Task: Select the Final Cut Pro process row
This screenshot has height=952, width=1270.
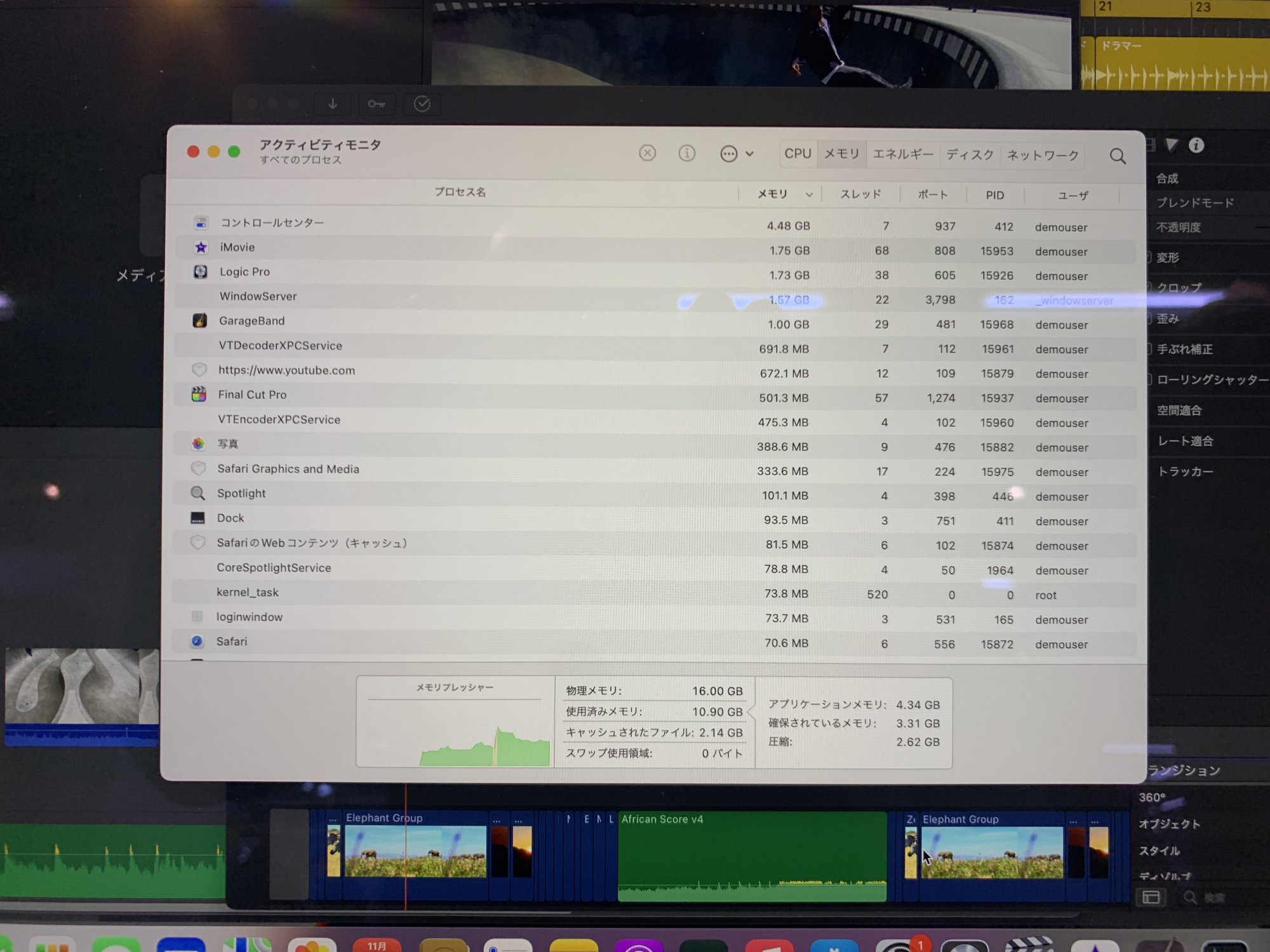Action: (x=252, y=395)
